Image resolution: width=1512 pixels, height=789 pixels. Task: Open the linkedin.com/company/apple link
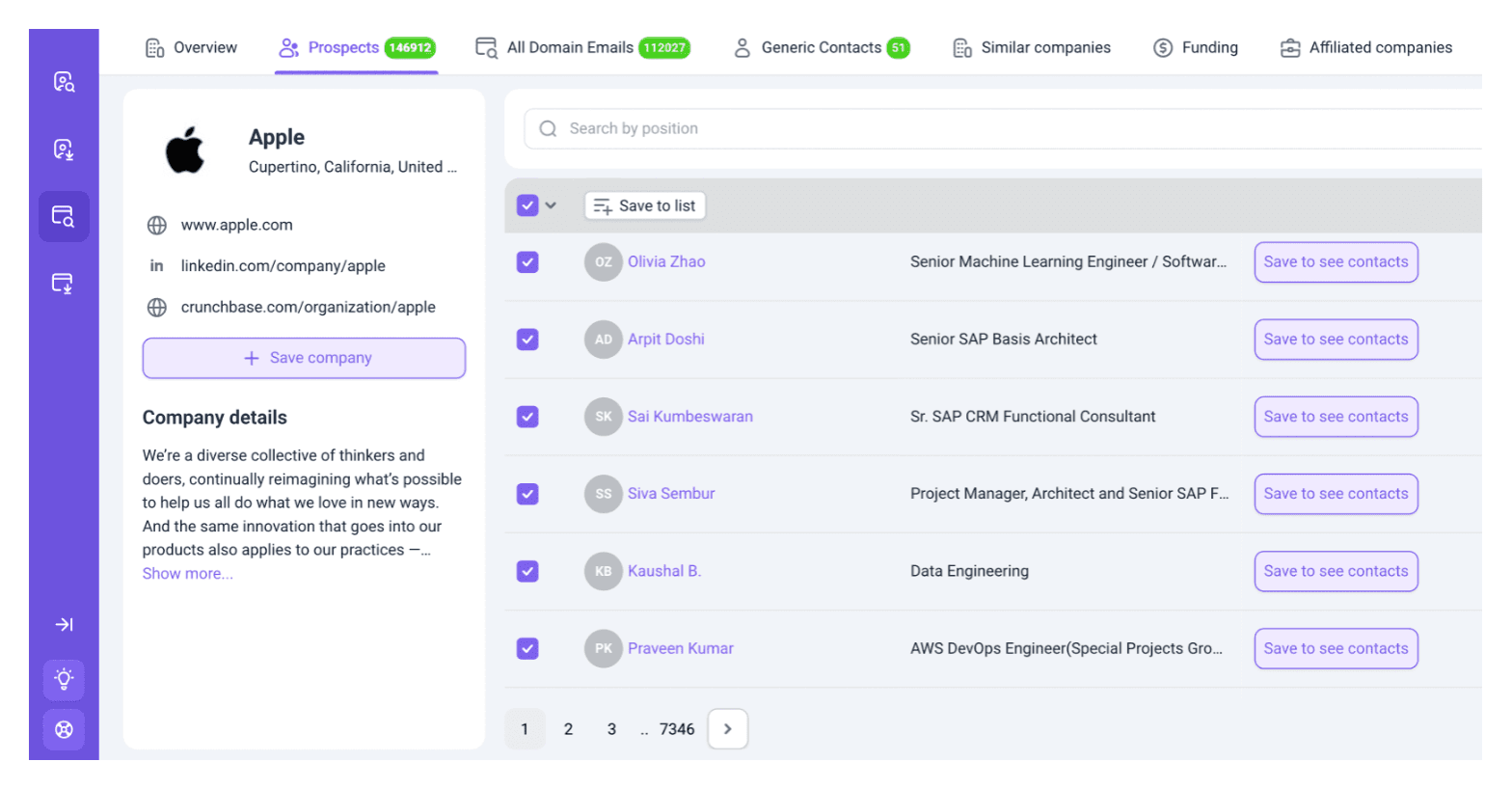pos(283,266)
